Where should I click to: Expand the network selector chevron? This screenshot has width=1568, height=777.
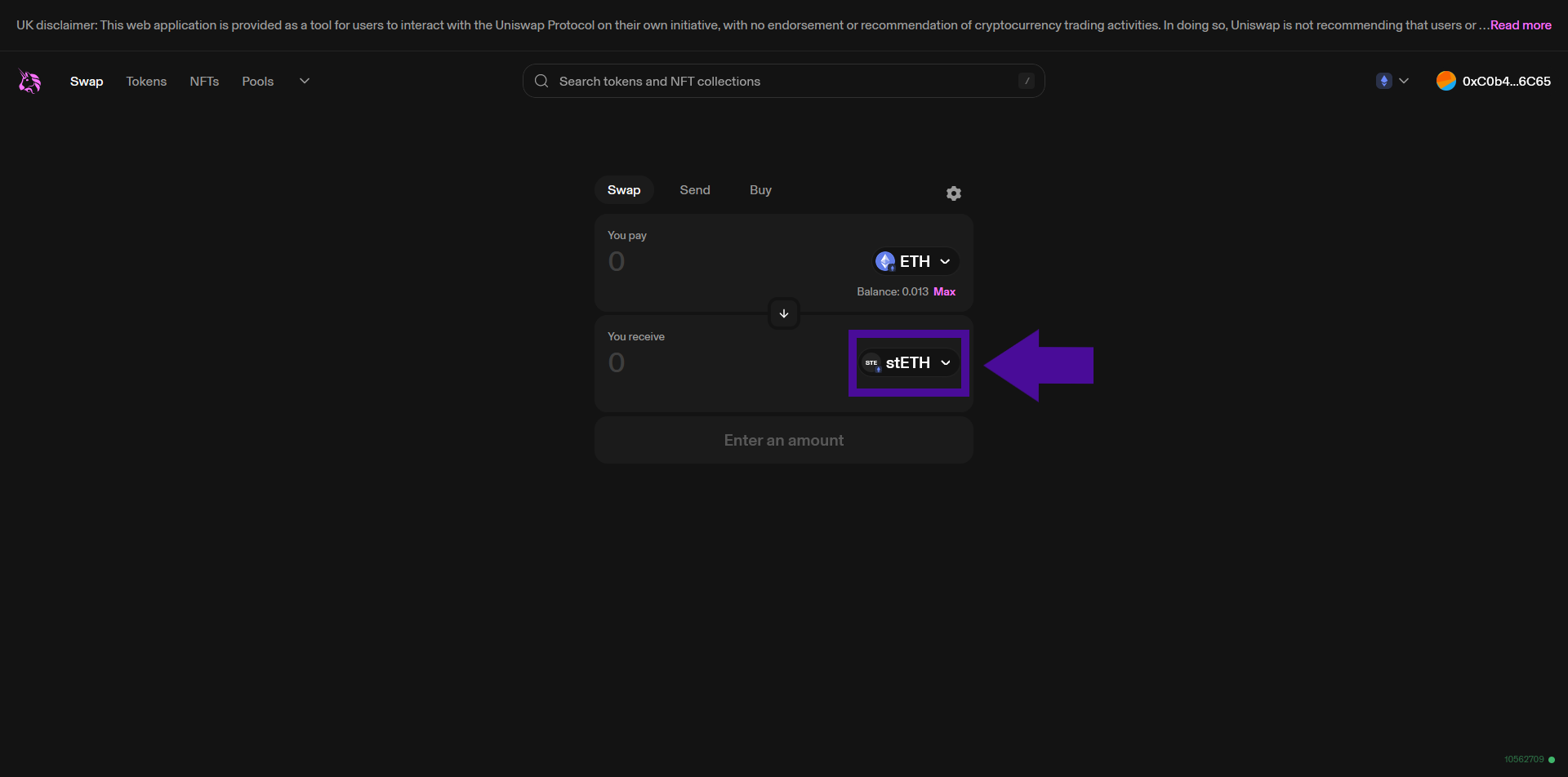click(x=1404, y=81)
